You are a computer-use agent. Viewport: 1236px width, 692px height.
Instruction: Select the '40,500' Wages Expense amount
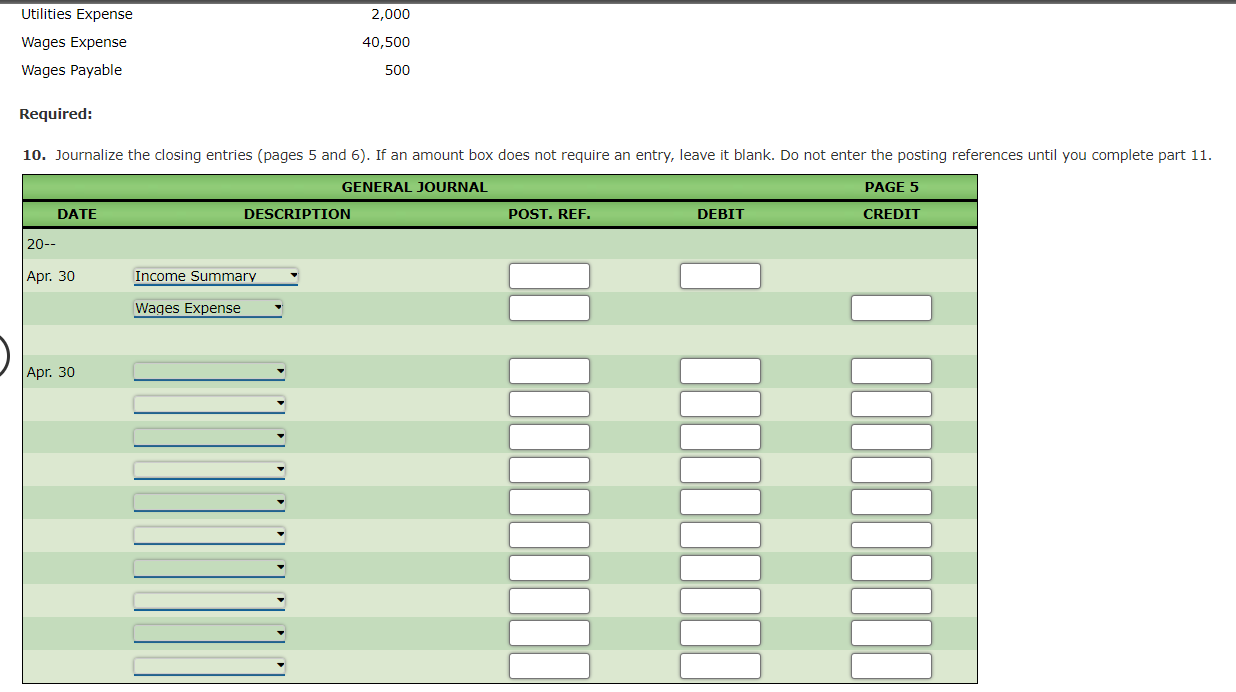click(x=386, y=42)
